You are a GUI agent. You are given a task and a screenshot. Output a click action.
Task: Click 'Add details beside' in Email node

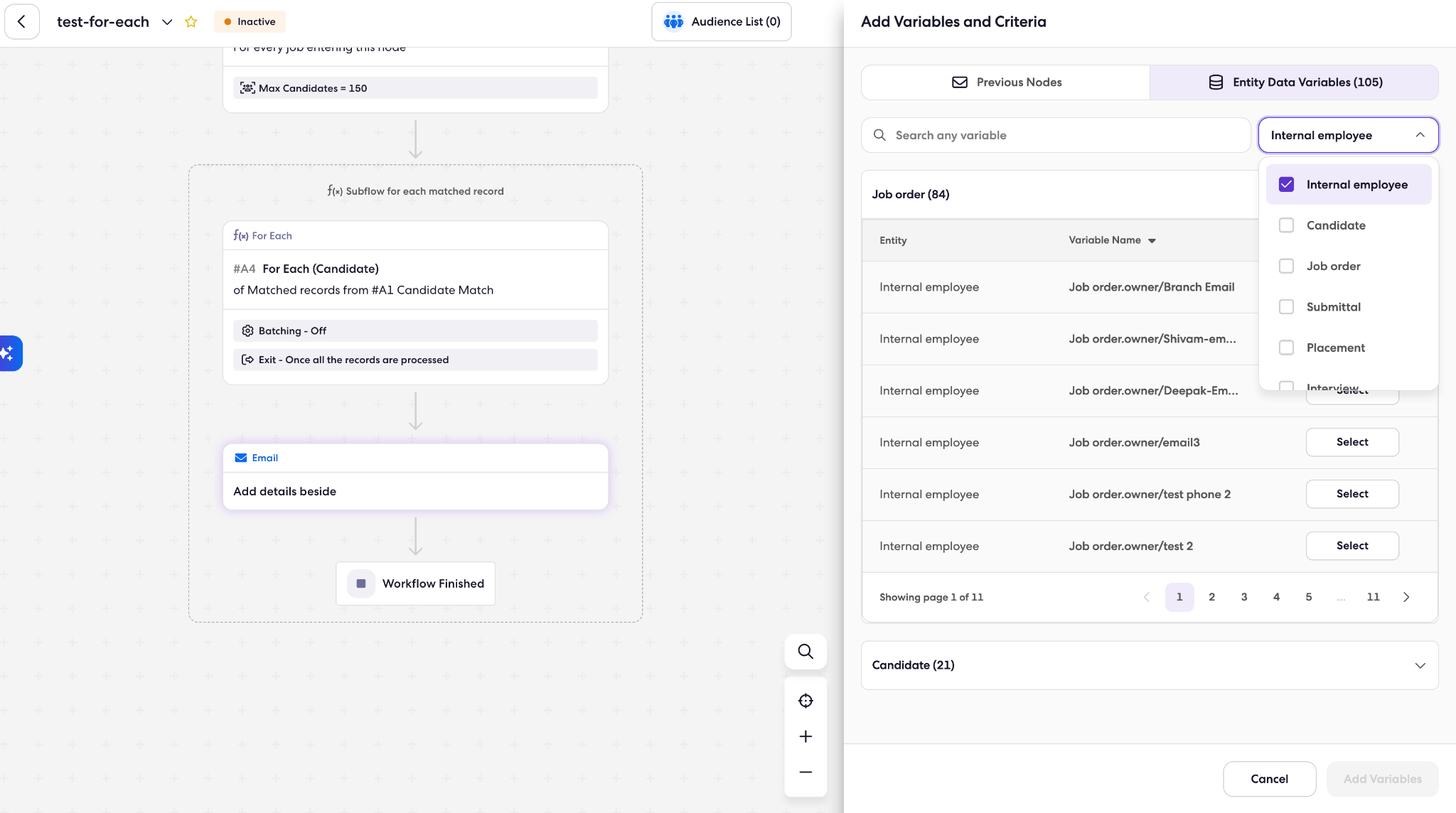click(x=284, y=491)
